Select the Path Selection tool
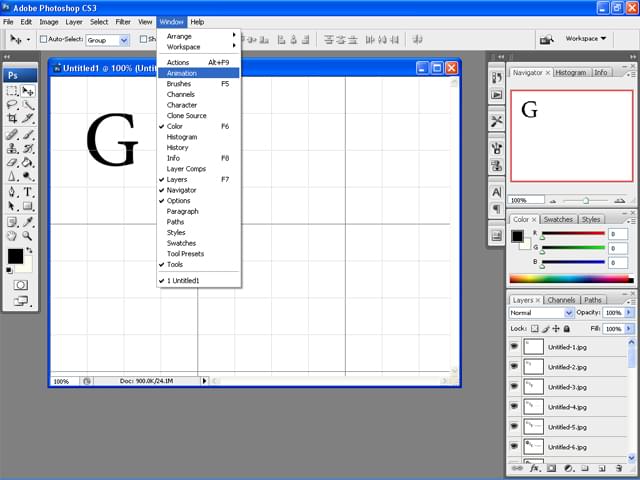 [12, 206]
